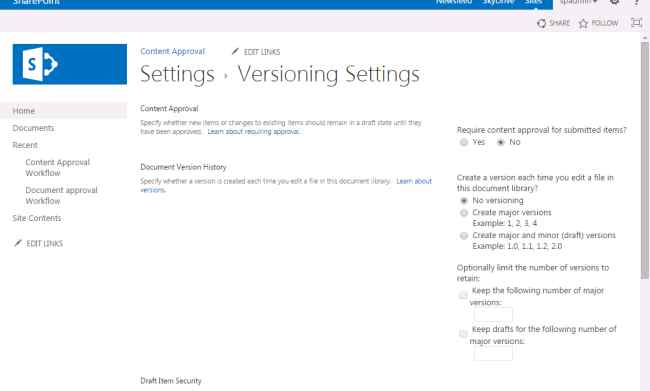Open SkyDrive from the top bar
Screen dimensions: 650x391
click(498, 2)
